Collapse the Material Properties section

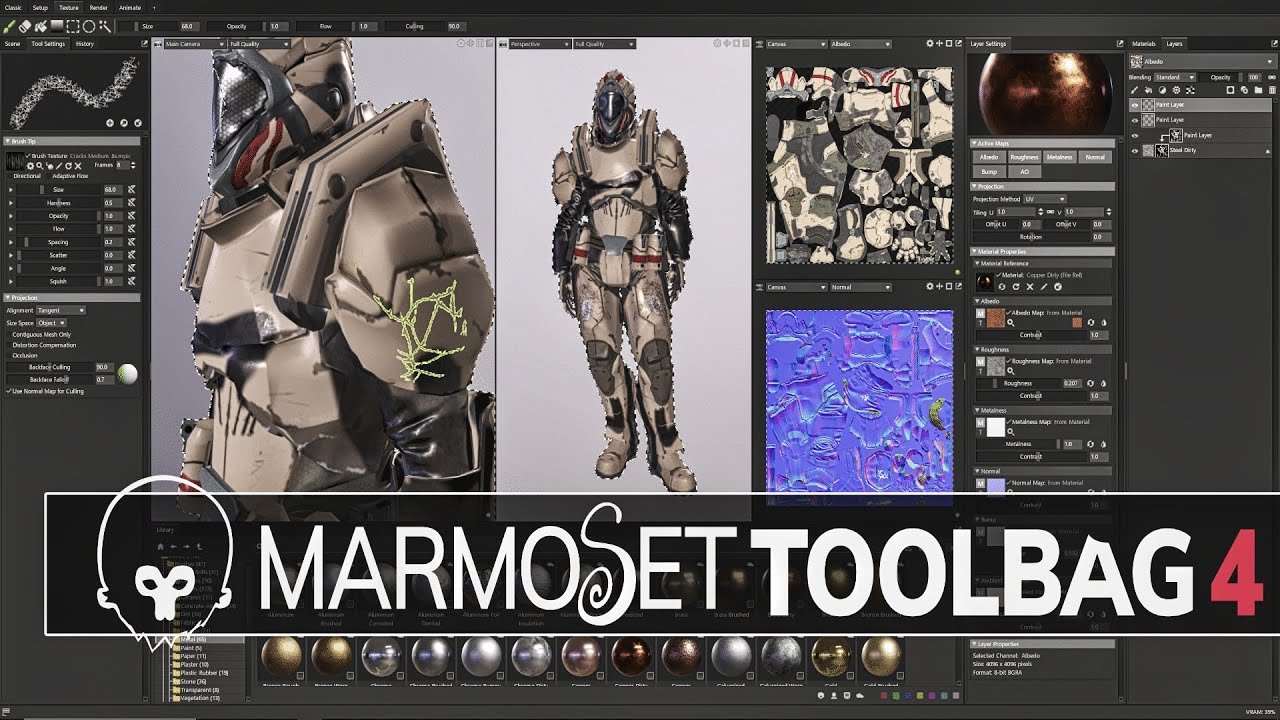1041,251
